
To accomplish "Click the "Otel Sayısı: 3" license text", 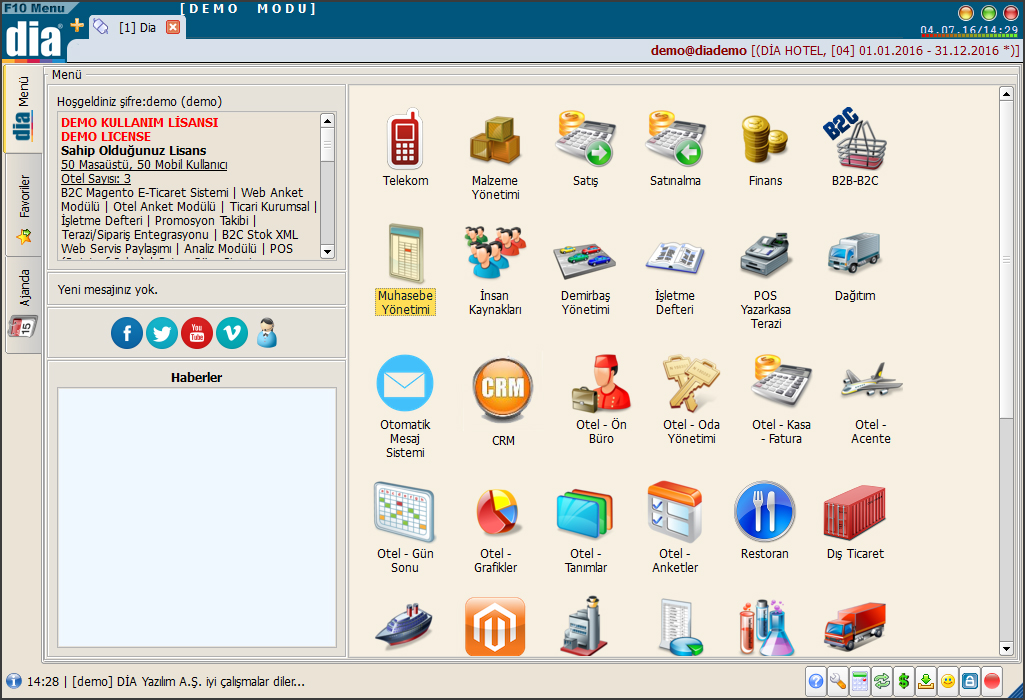I will point(96,178).
